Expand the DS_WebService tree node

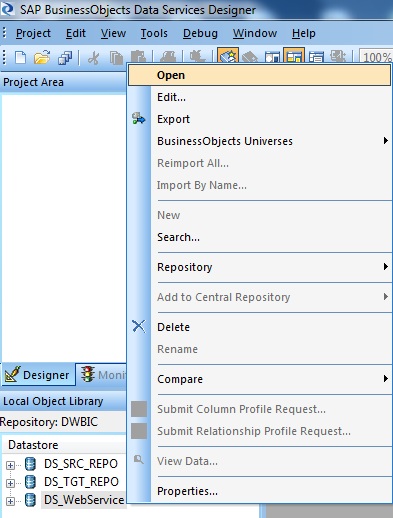[10, 501]
